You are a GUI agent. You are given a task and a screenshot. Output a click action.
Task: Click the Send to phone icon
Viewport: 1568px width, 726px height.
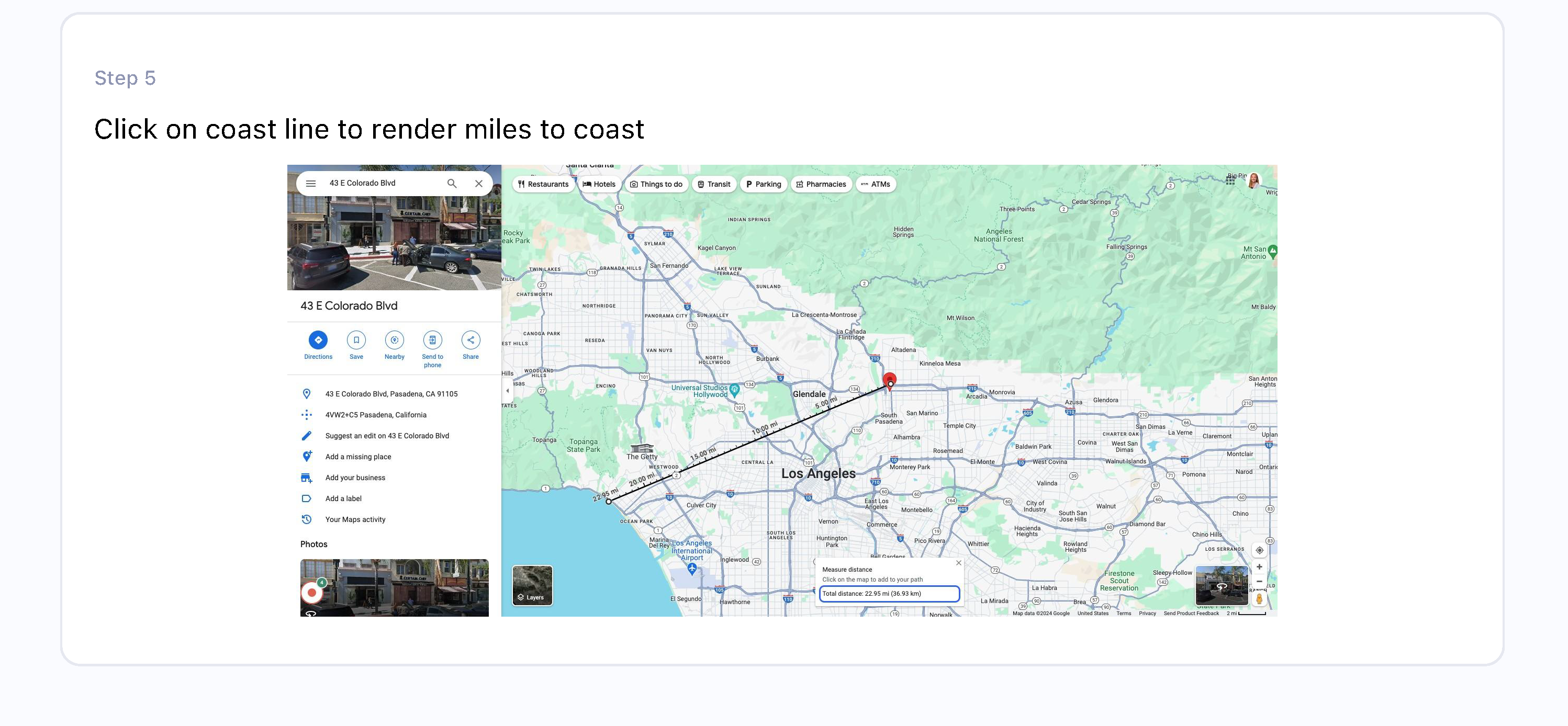(x=432, y=340)
